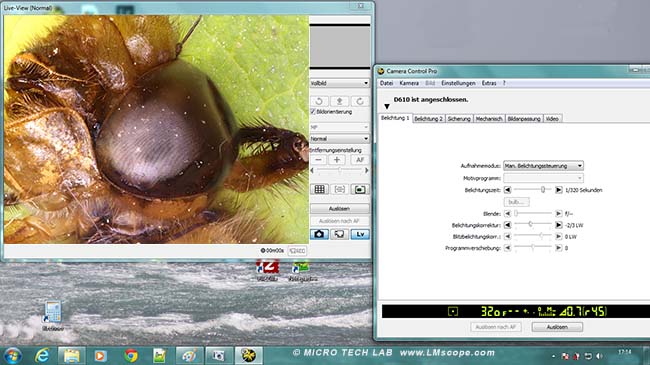Rotate live view image clockwise
The height and width of the screenshot is (365, 650).
[360, 101]
